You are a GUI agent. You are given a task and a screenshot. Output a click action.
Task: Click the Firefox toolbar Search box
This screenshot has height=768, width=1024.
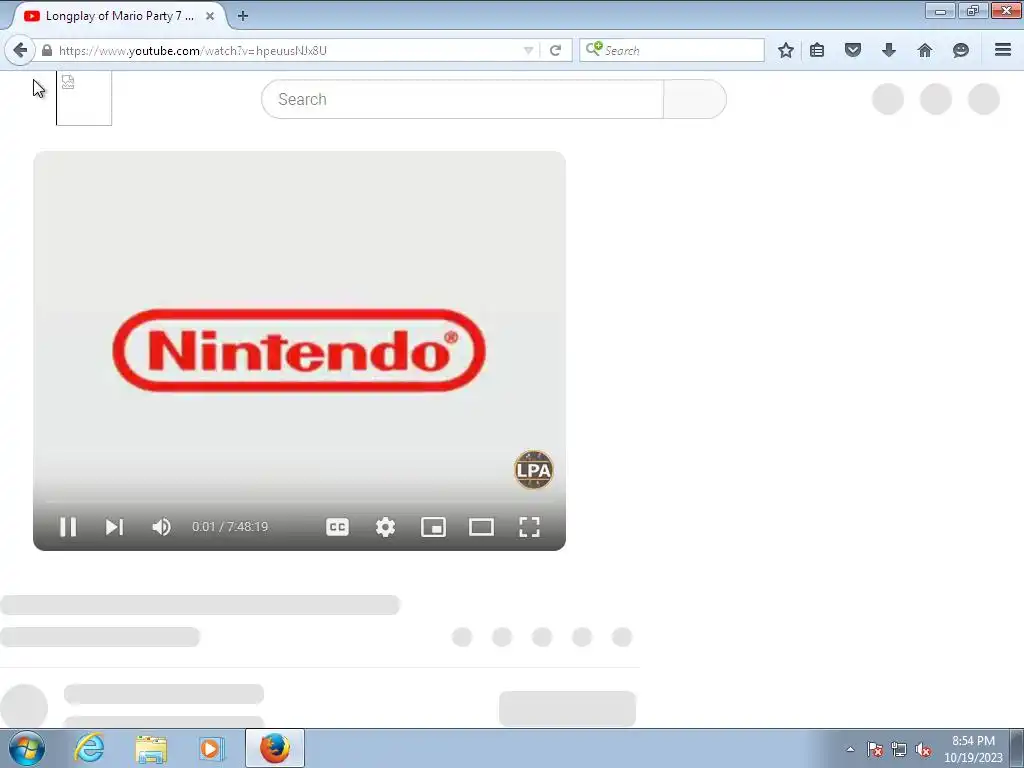click(672, 50)
